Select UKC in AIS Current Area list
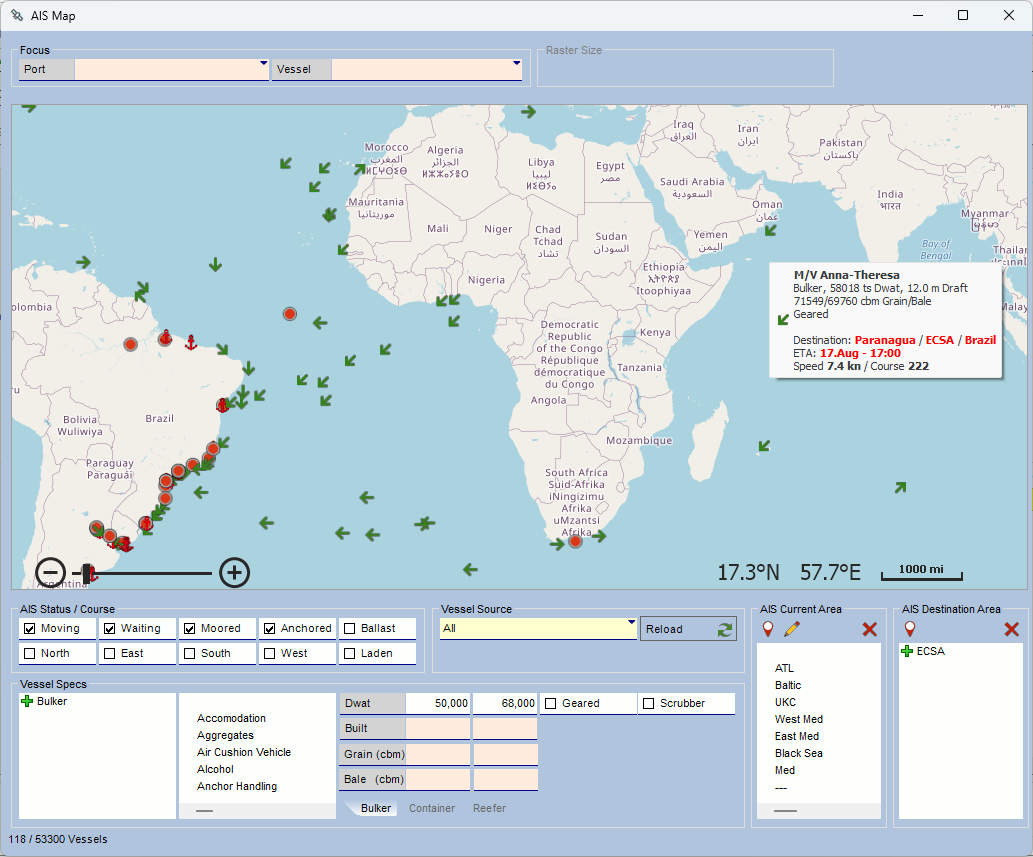The image size is (1033, 857). (785, 702)
